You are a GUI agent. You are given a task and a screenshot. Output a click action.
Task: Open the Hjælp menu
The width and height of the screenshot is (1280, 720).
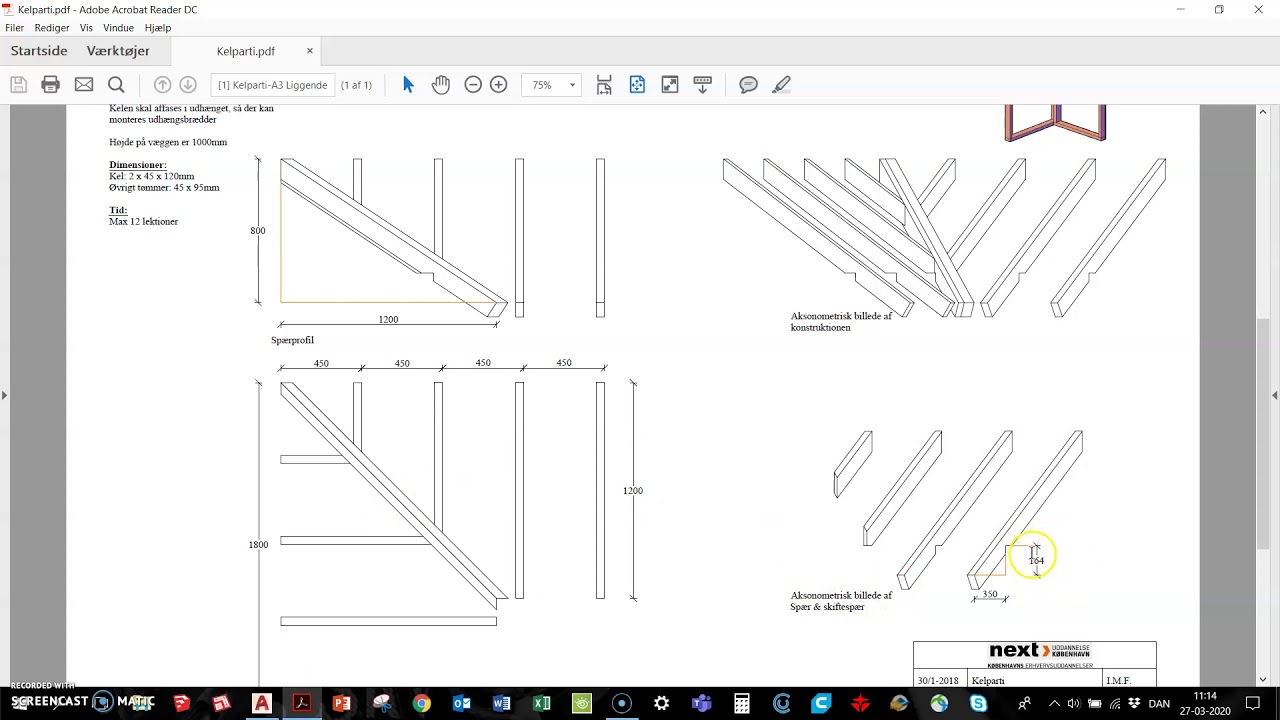(158, 28)
